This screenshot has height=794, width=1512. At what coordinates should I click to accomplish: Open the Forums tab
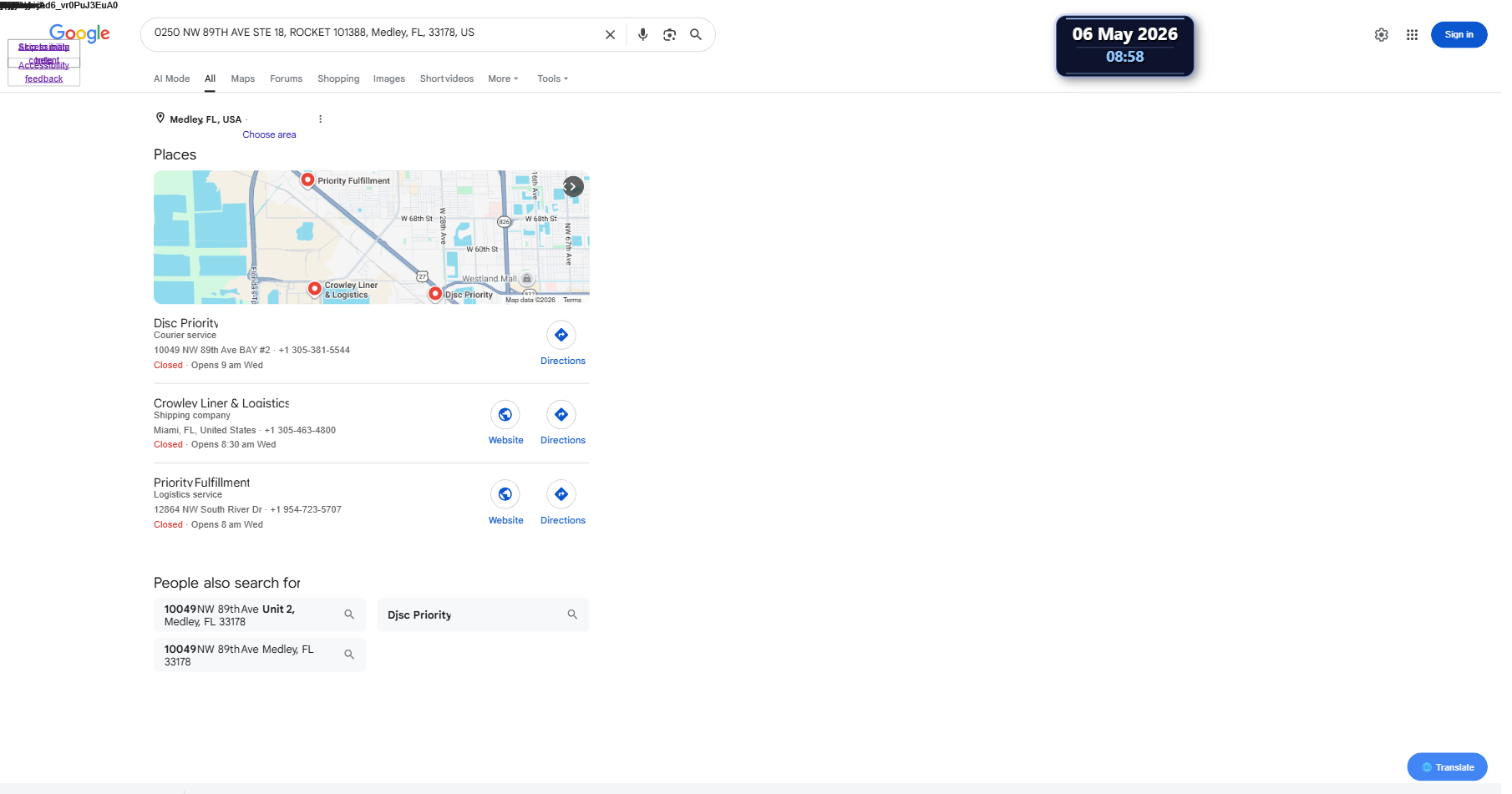click(286, 78)
